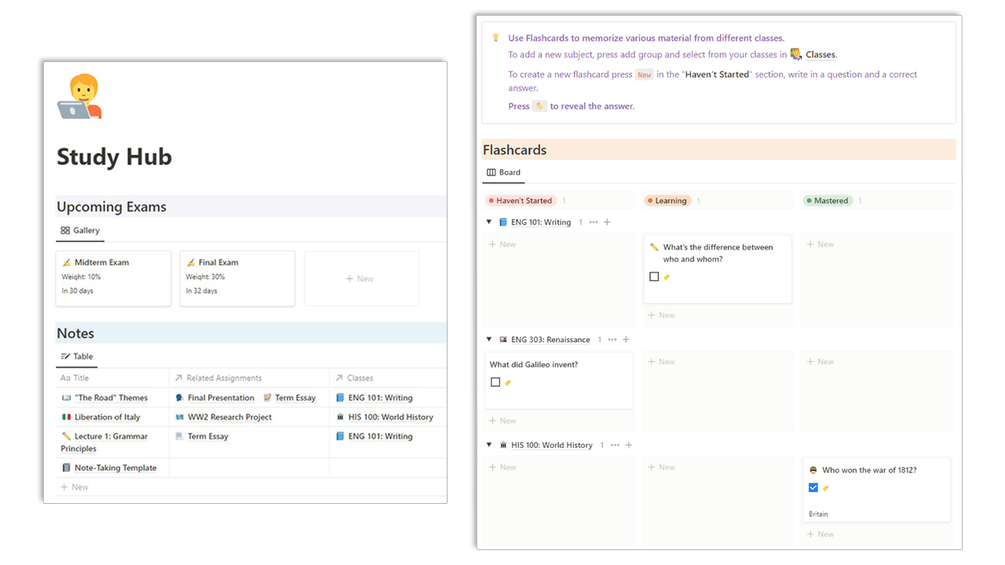Check the box on the who and whom flashcard

[654, 277]
